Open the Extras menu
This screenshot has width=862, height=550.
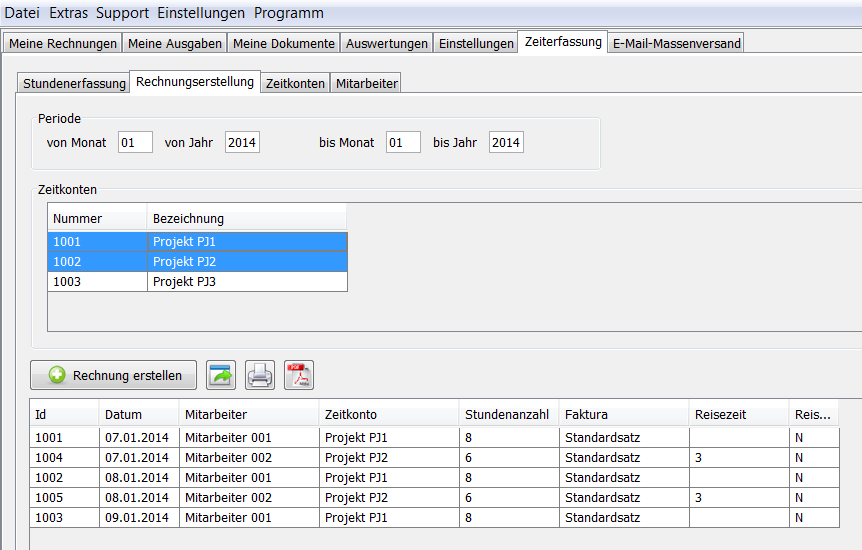67,13
